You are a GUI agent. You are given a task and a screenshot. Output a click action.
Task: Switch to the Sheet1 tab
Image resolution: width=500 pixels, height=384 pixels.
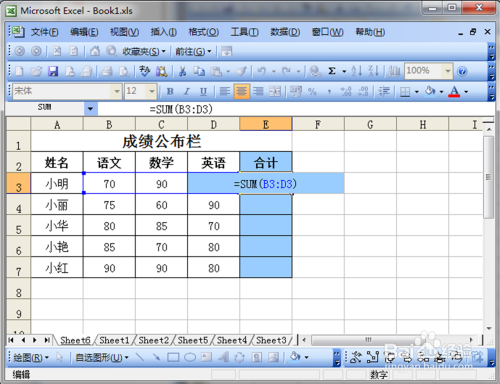pos(114,340)
